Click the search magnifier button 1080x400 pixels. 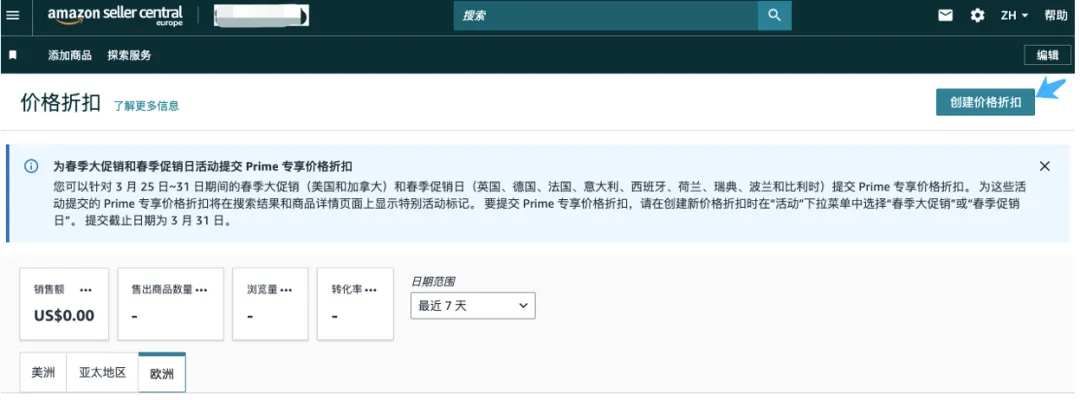[773, 16]
